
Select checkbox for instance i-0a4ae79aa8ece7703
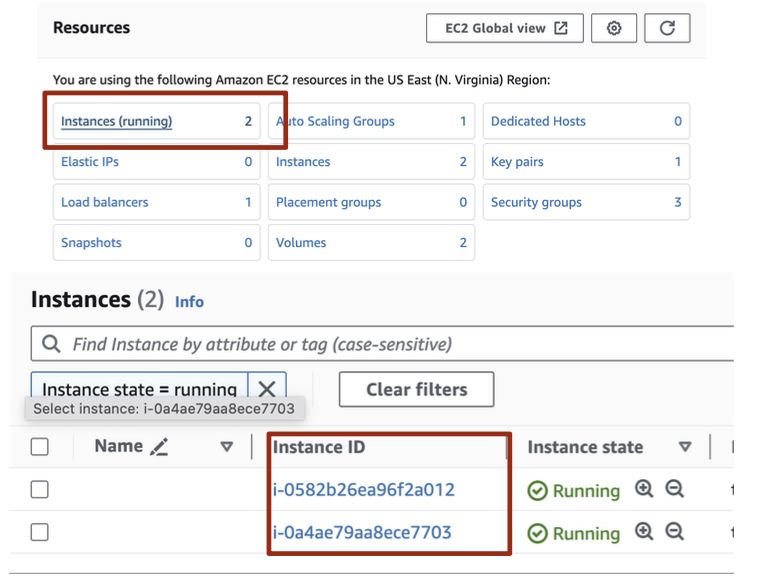[40, 532]
